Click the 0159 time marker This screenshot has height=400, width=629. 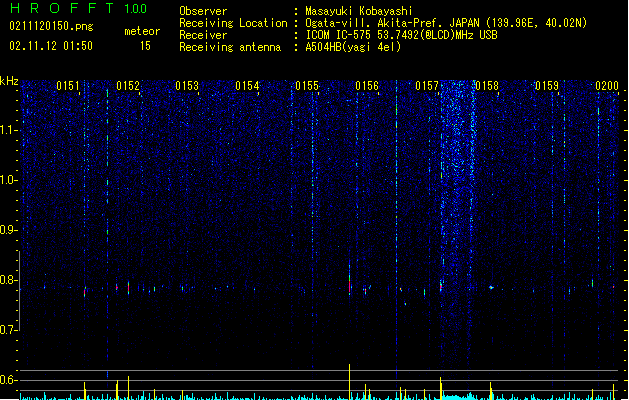pyautogui.click(x=547, y=86)
